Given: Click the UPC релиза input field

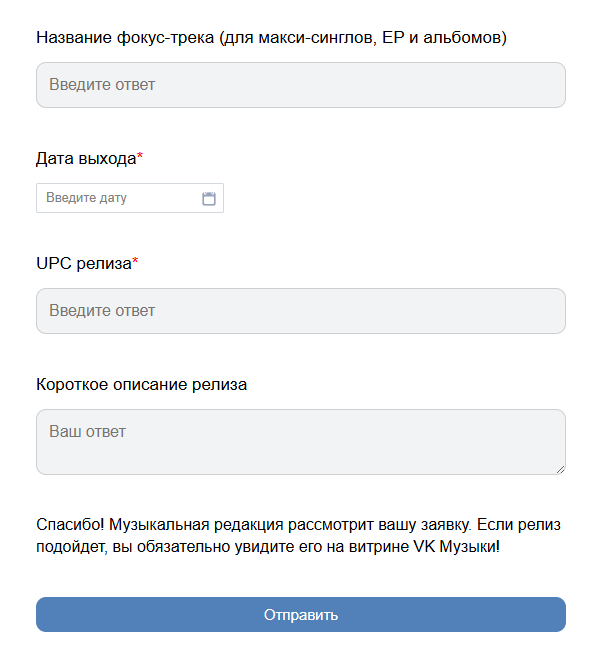Looking at the screenshot, I should (300, 311).
